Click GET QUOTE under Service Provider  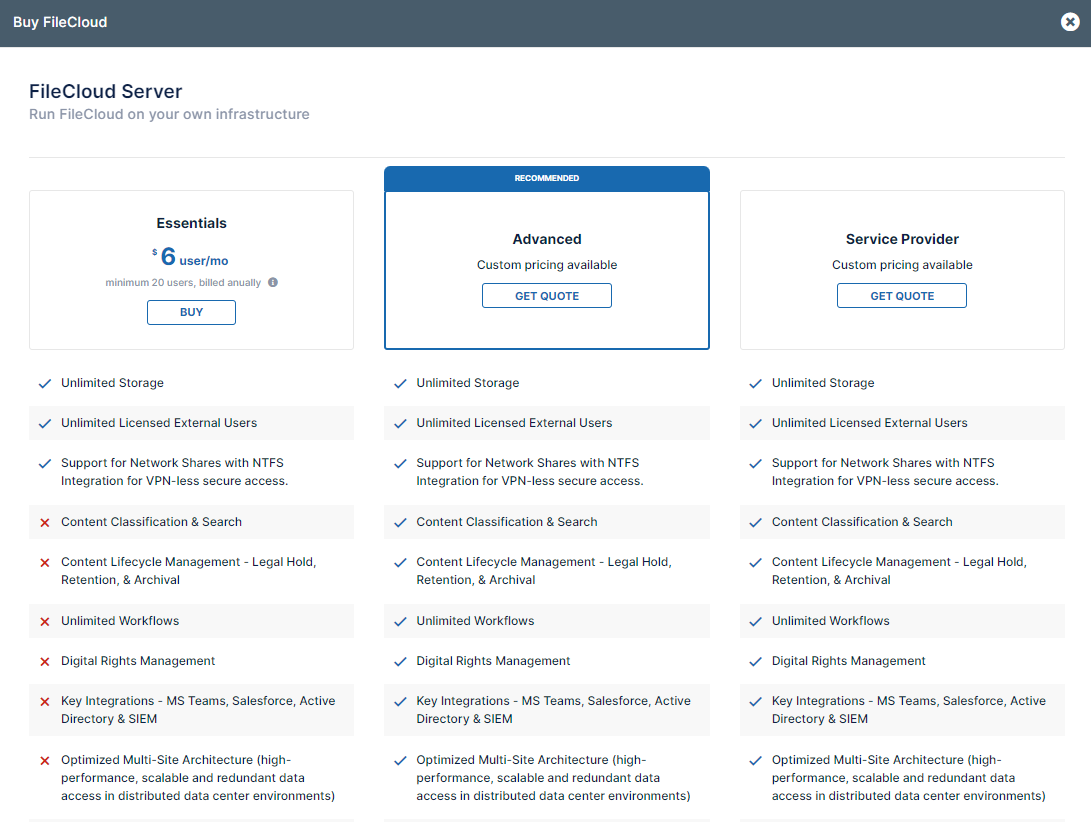tap(901, 296)
